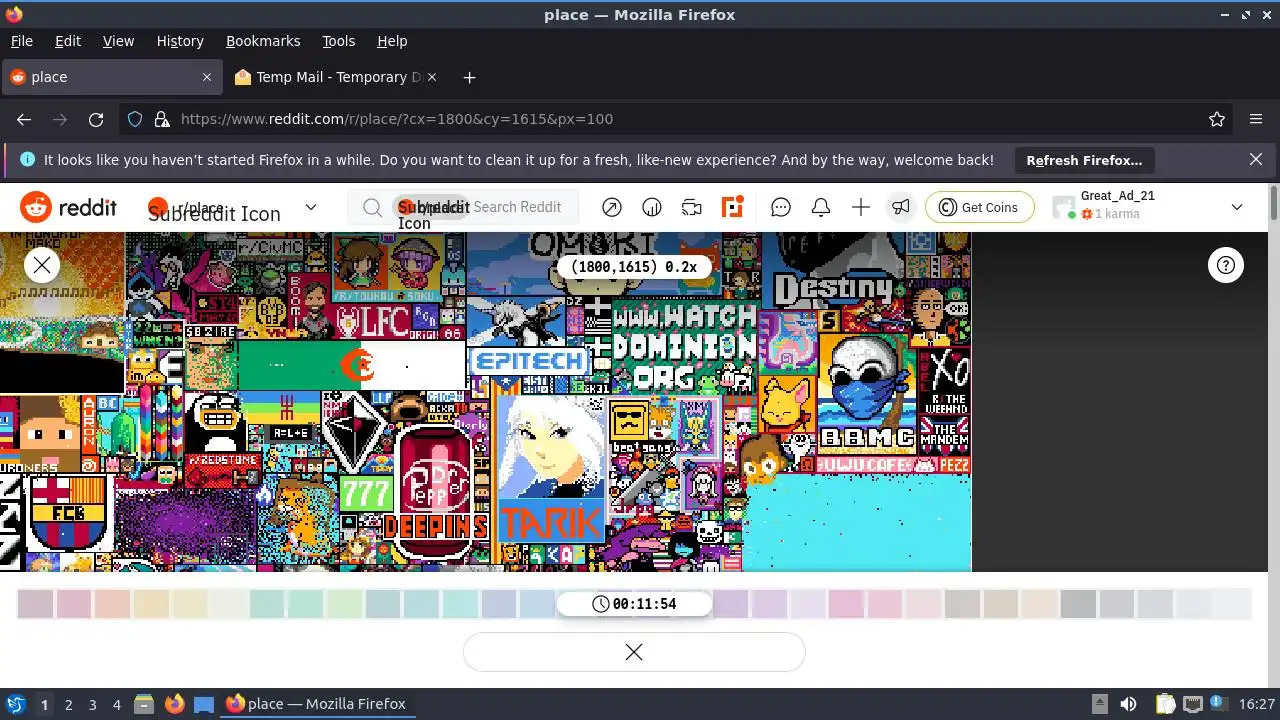Click the Destiny pixel art

[833, 290]
